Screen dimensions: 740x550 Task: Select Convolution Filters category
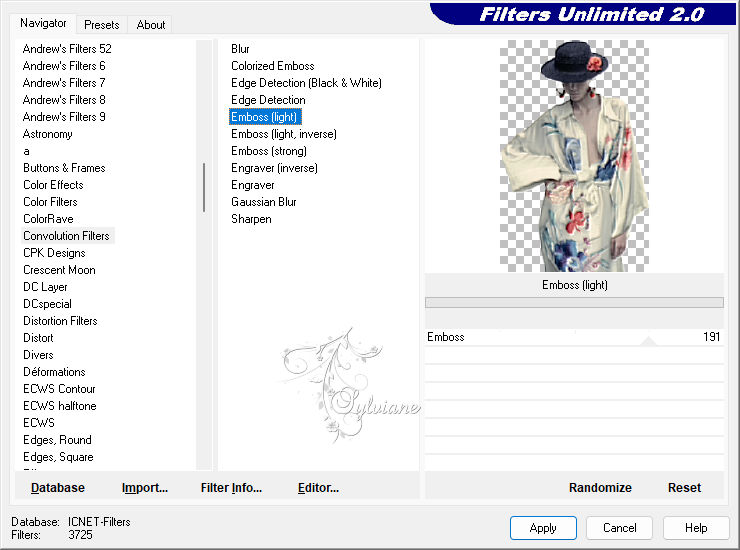pos(67,236)
